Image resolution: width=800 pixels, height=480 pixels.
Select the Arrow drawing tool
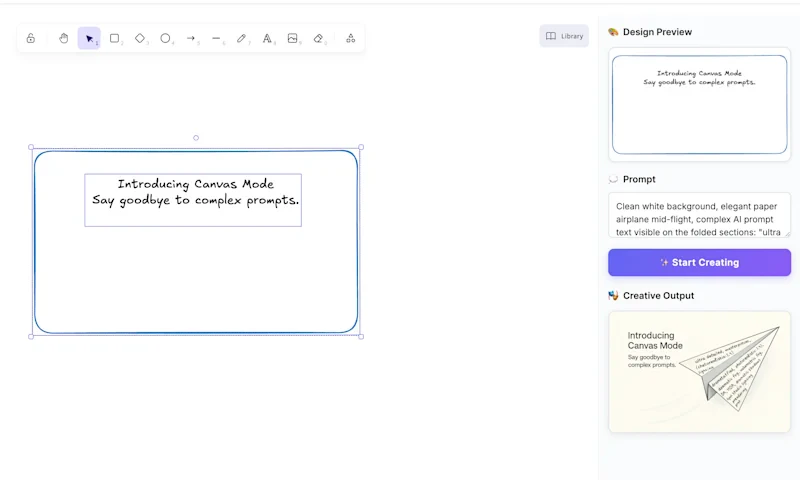click(191, 38)
